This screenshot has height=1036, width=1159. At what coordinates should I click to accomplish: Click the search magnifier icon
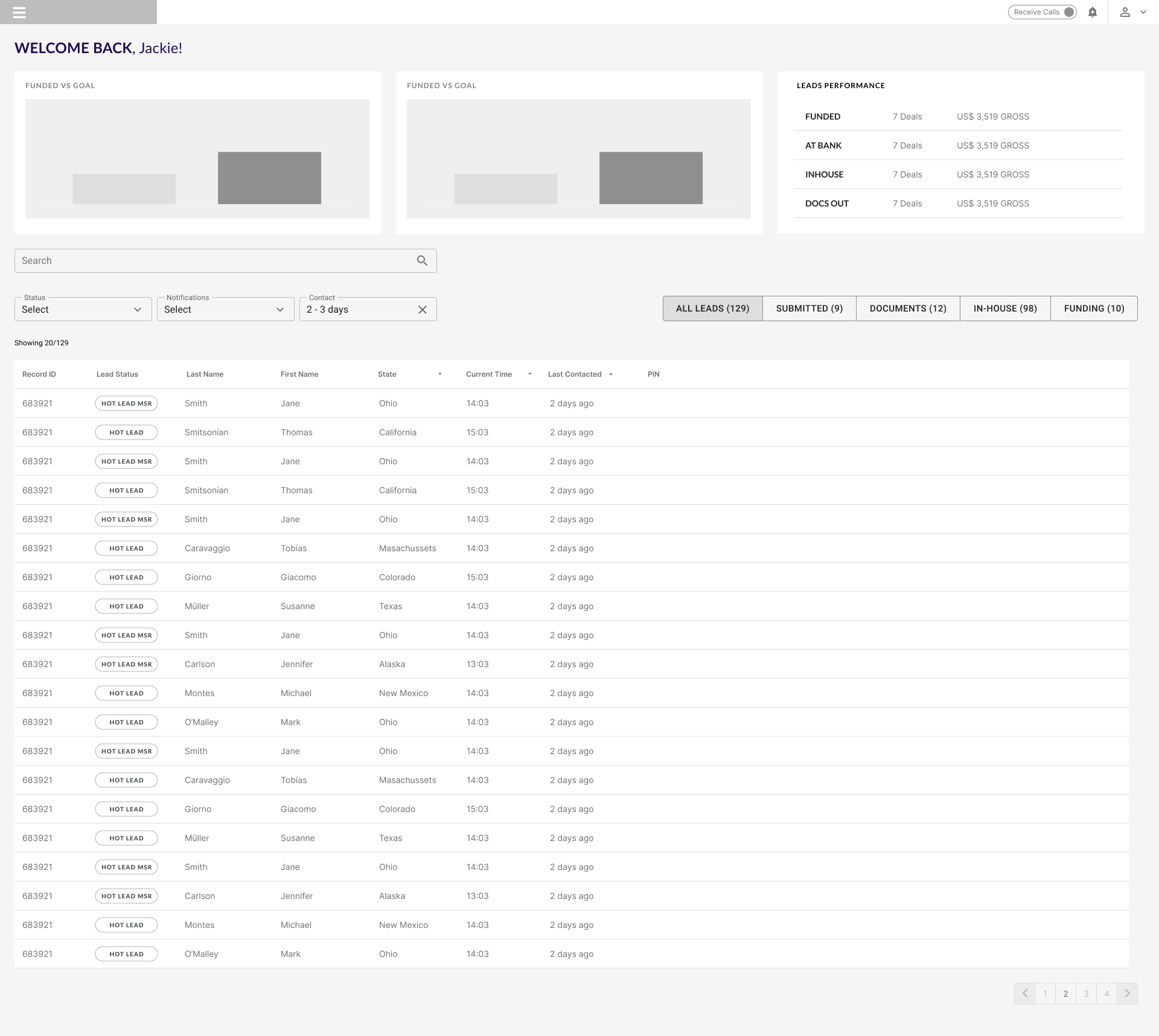coord(422,261)
